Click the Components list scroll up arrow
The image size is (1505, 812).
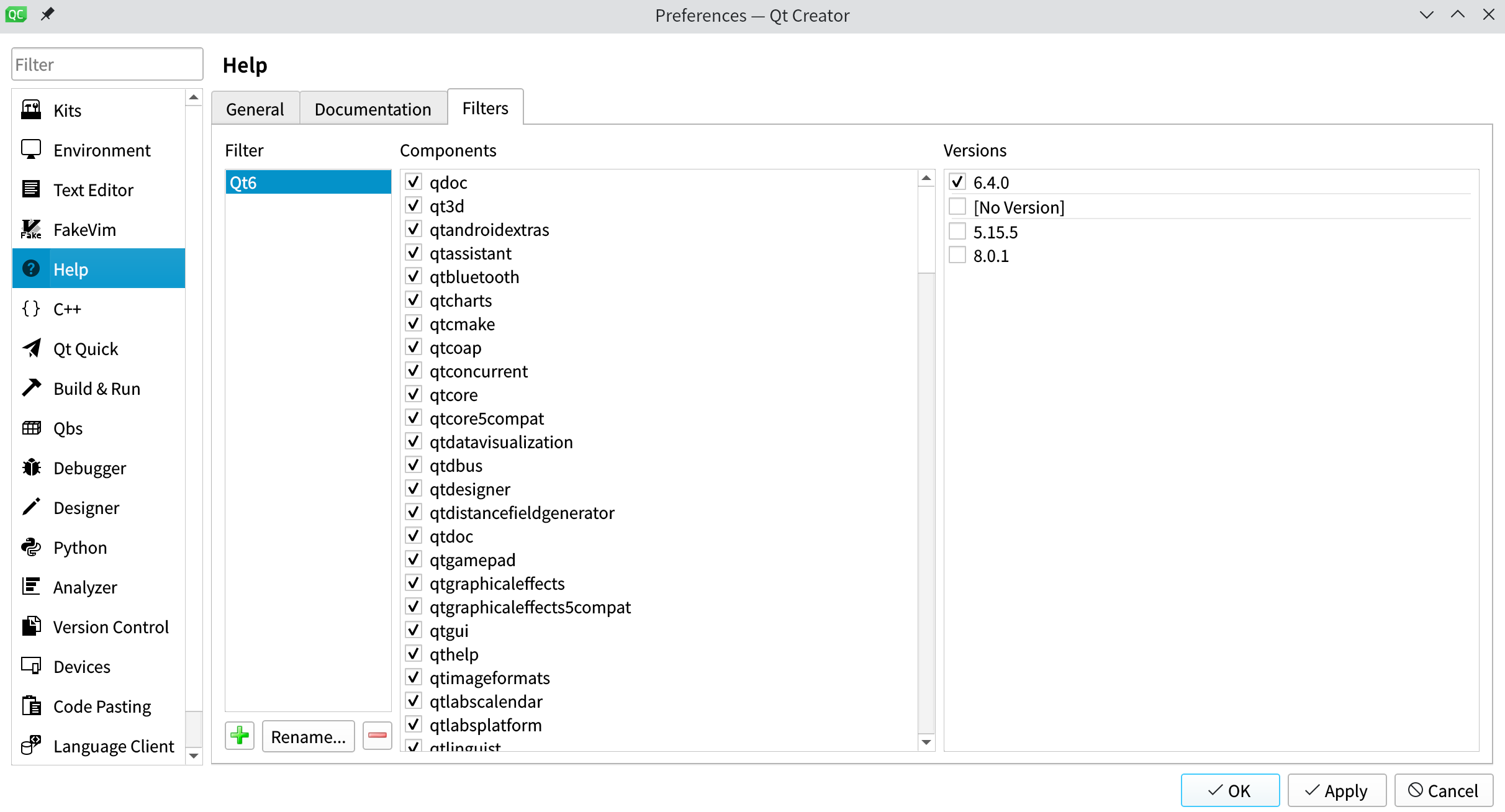click(x=926, y=179)
